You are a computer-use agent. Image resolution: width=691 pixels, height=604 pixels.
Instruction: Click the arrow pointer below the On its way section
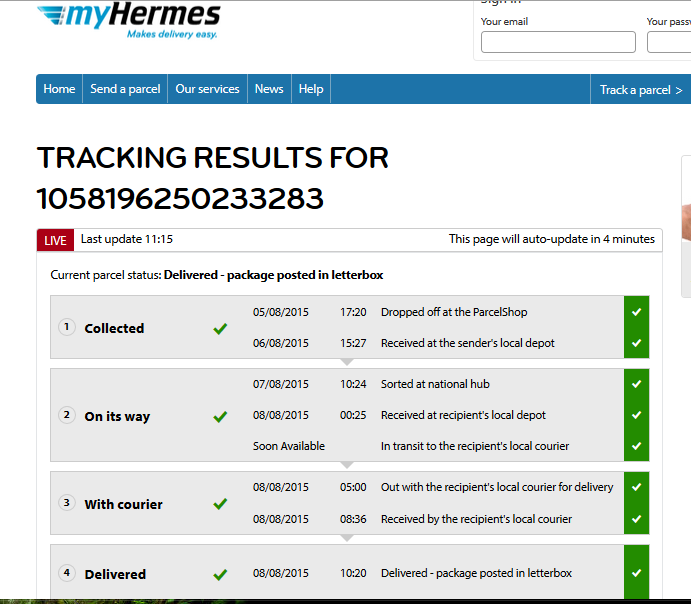point(347,465)
